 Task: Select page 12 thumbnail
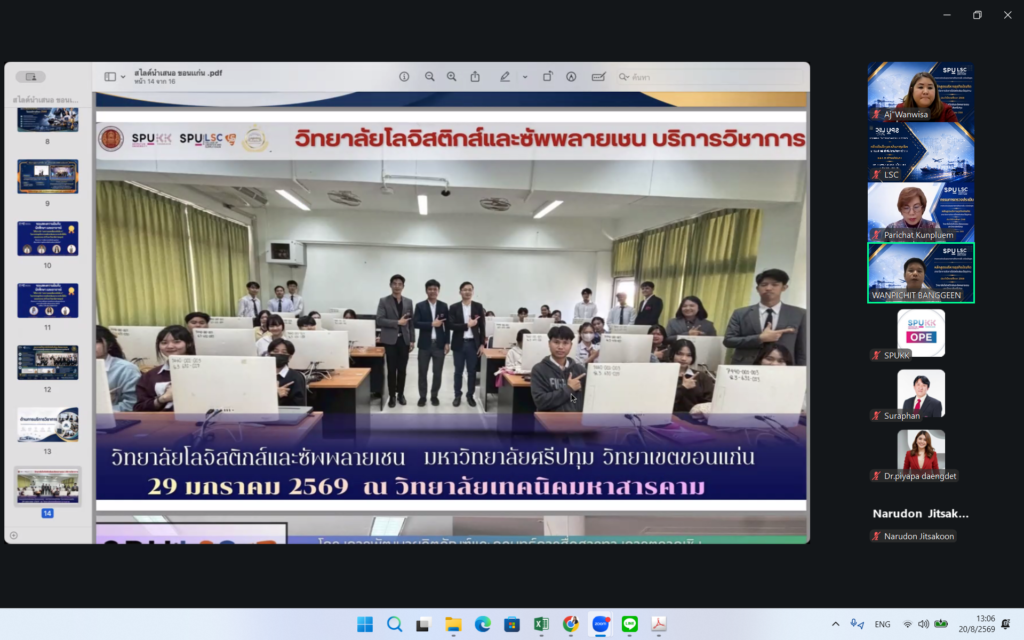tap(48, 362)
